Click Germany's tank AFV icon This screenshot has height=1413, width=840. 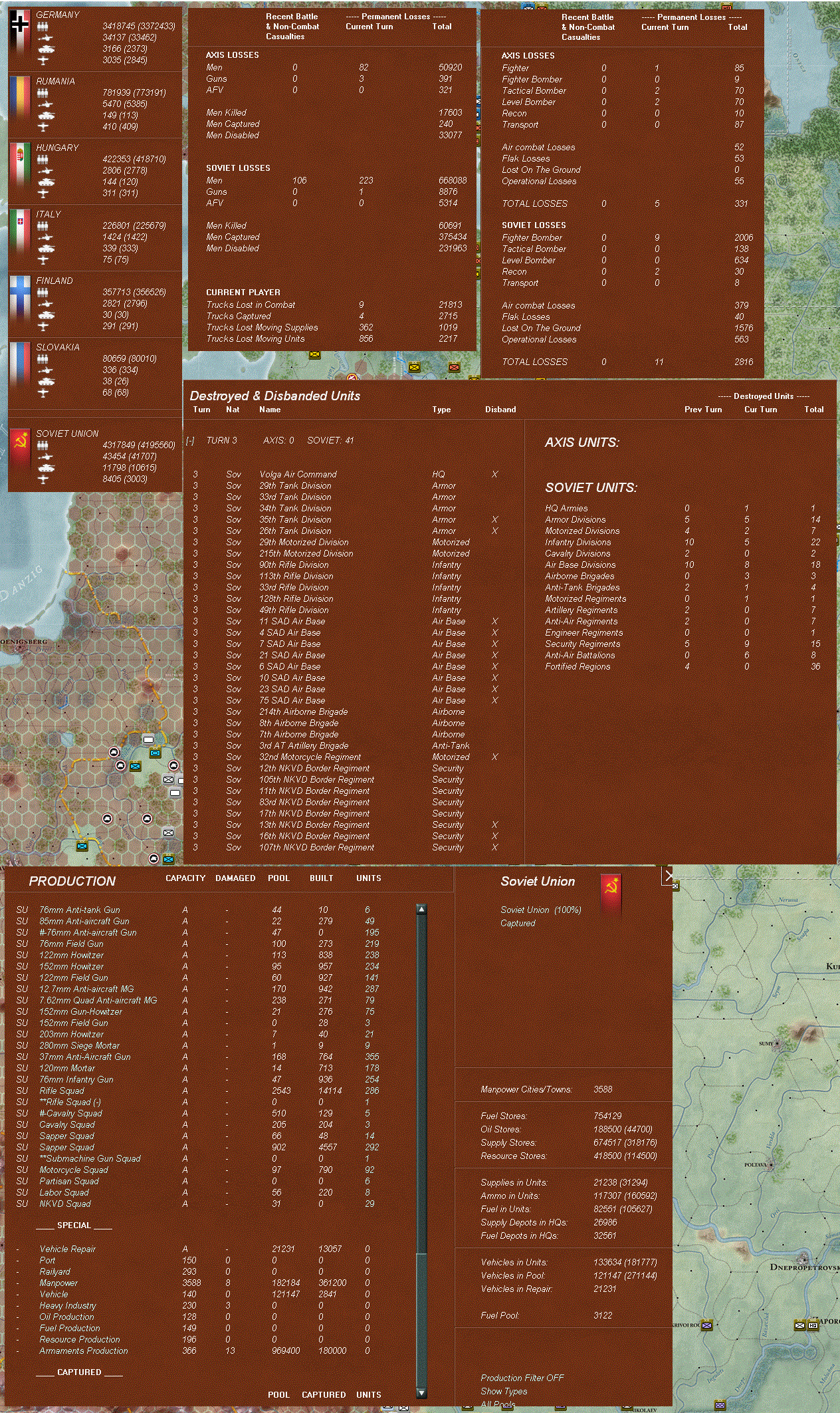point(46,49)
